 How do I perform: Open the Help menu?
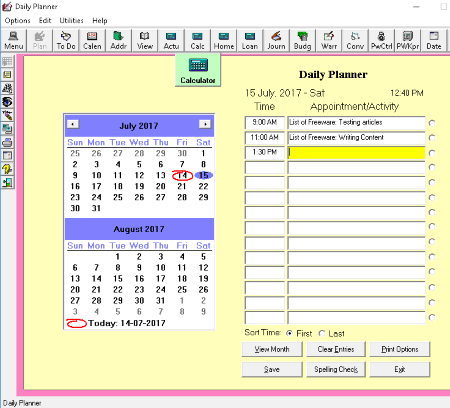coord(100,21)
